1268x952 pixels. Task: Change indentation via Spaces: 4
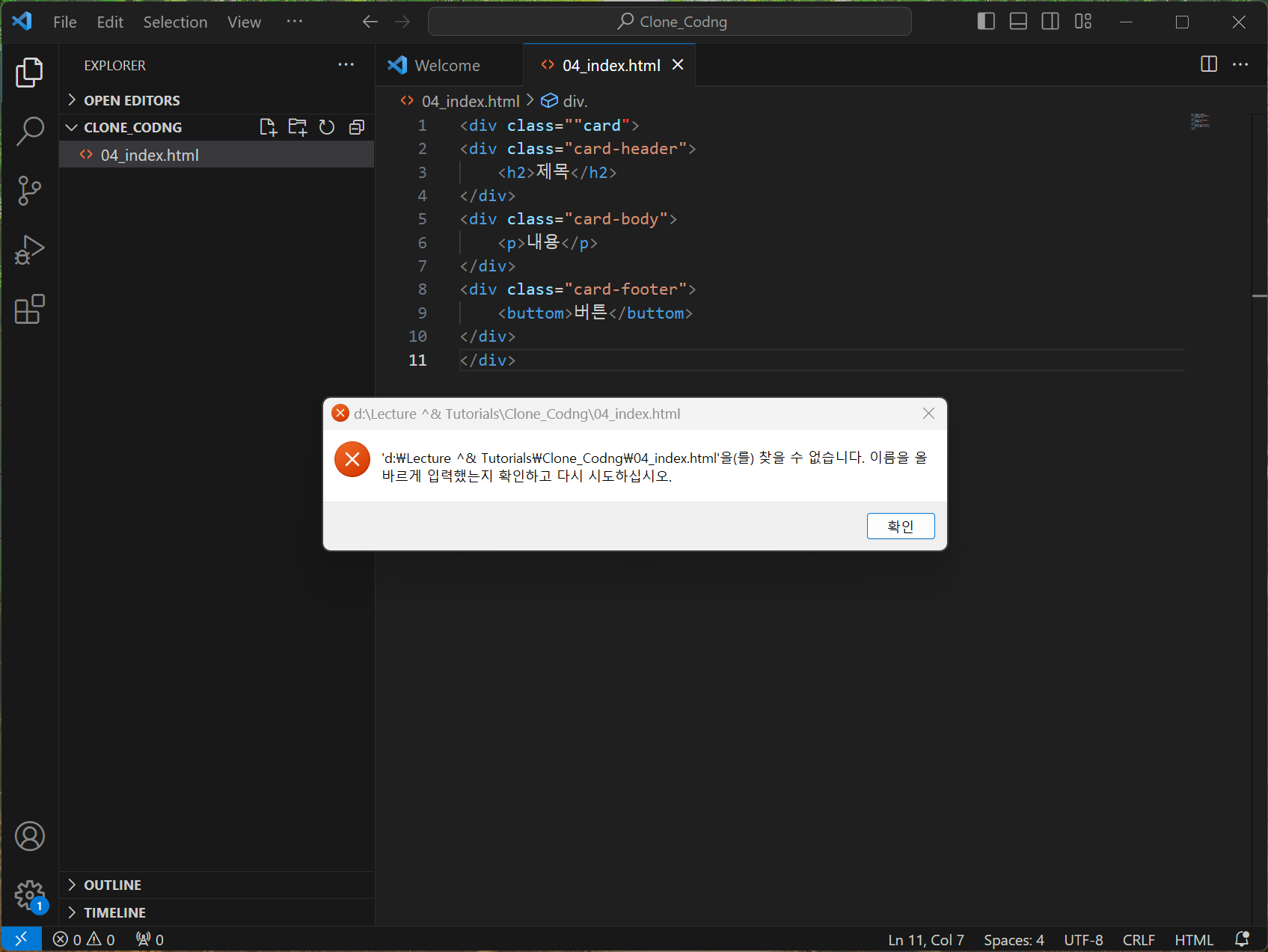pos(1014,939)
